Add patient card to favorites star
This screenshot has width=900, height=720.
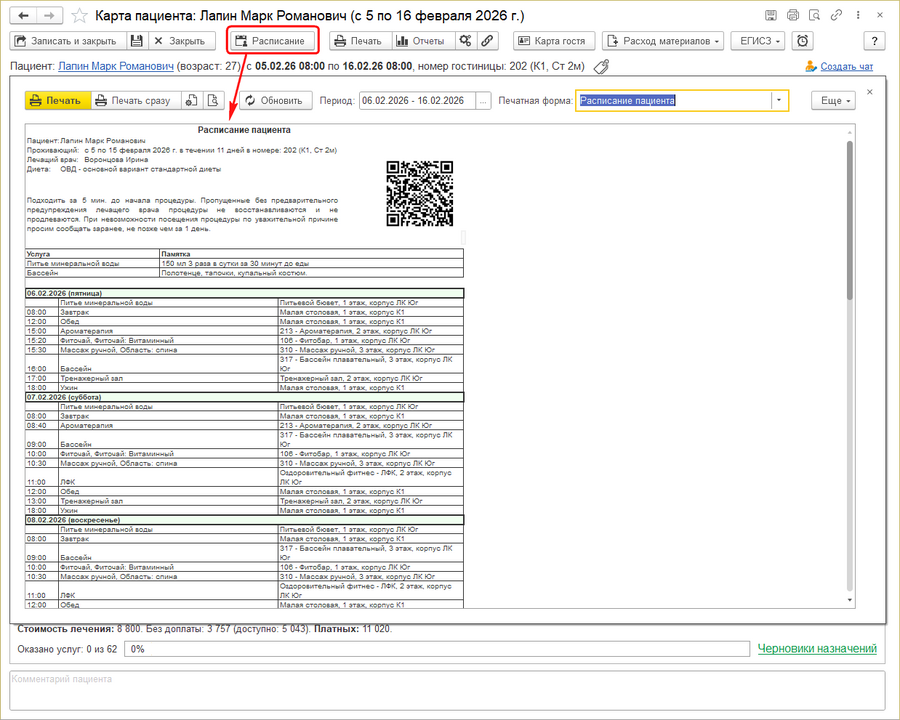(78, 16)
